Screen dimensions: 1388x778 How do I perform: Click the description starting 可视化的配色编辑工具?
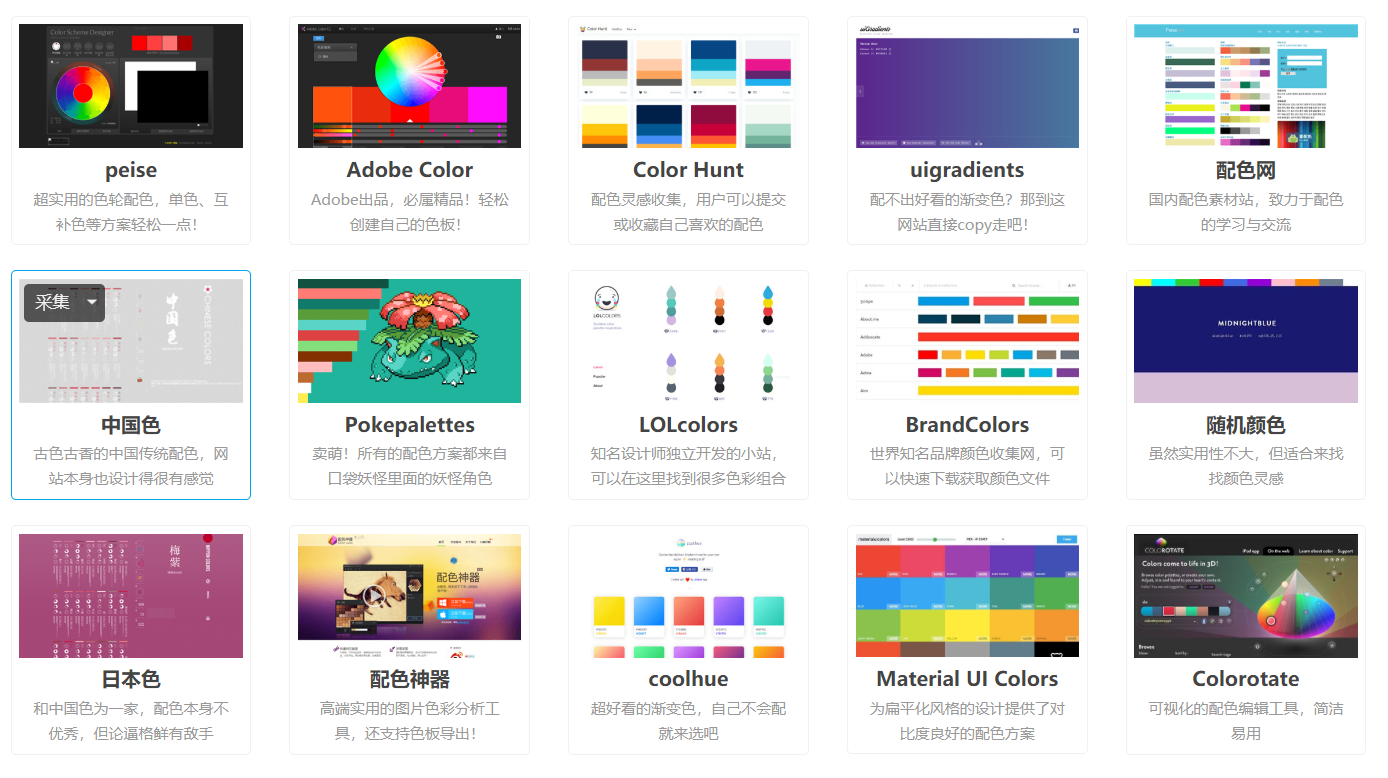click(1246, 721)
